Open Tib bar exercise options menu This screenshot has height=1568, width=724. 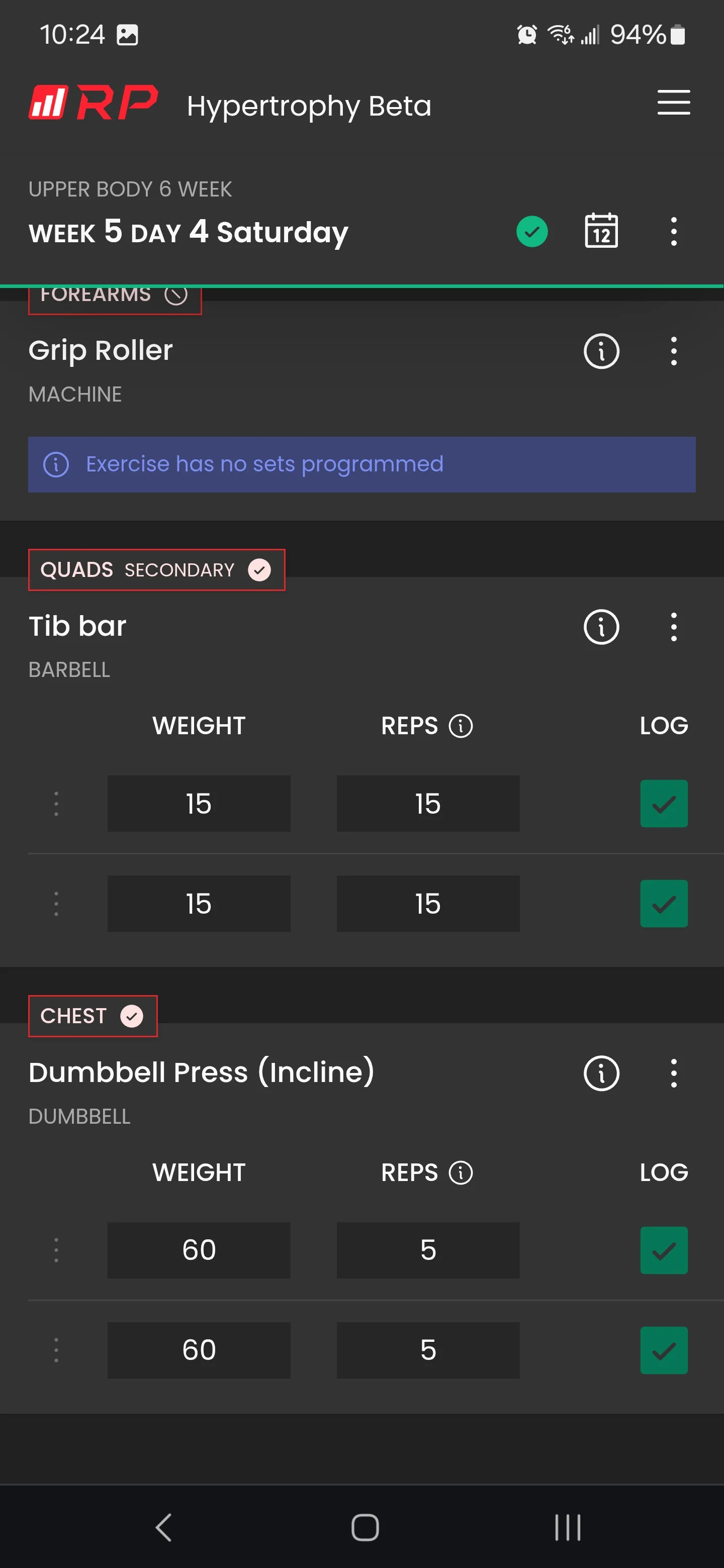[x=673, y=627]
